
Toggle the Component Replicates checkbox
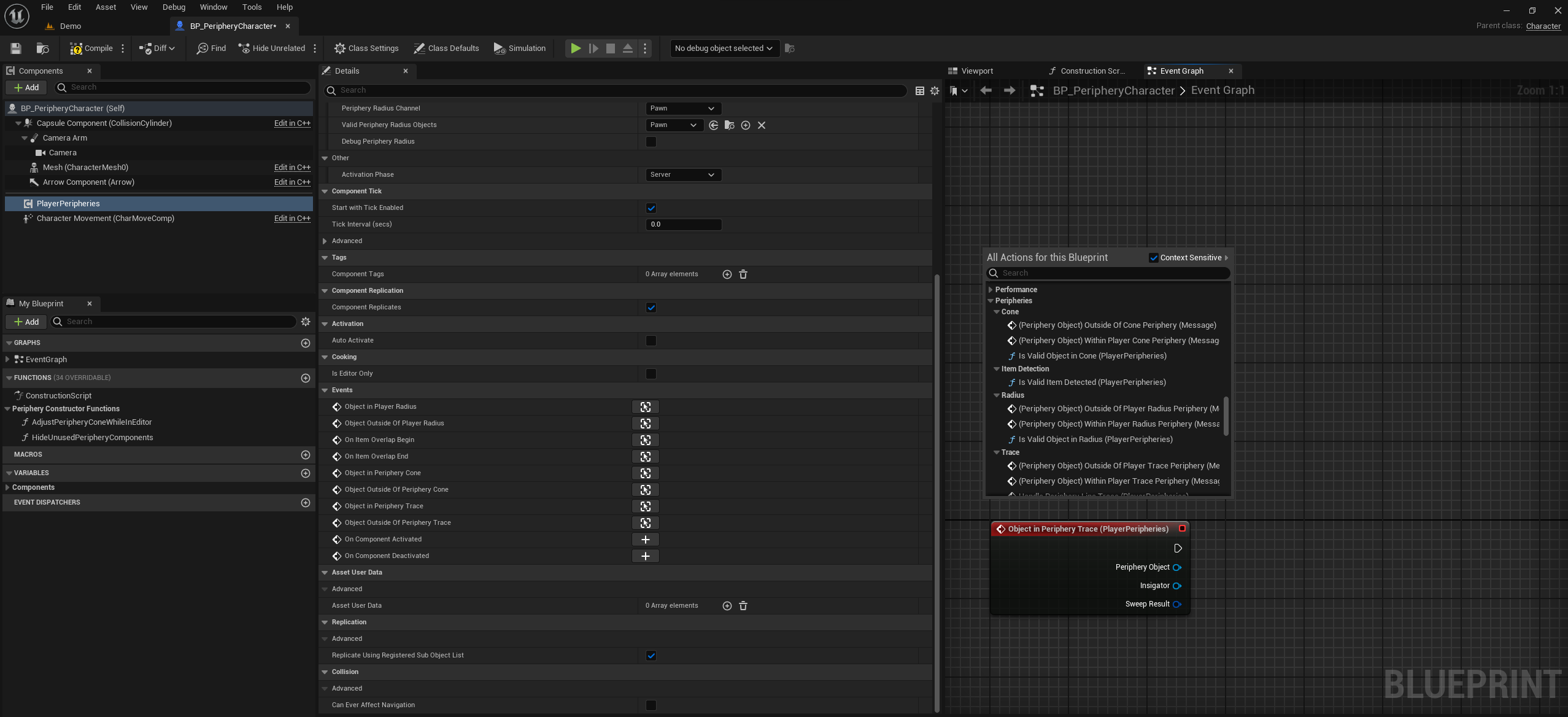coord(651,308)
